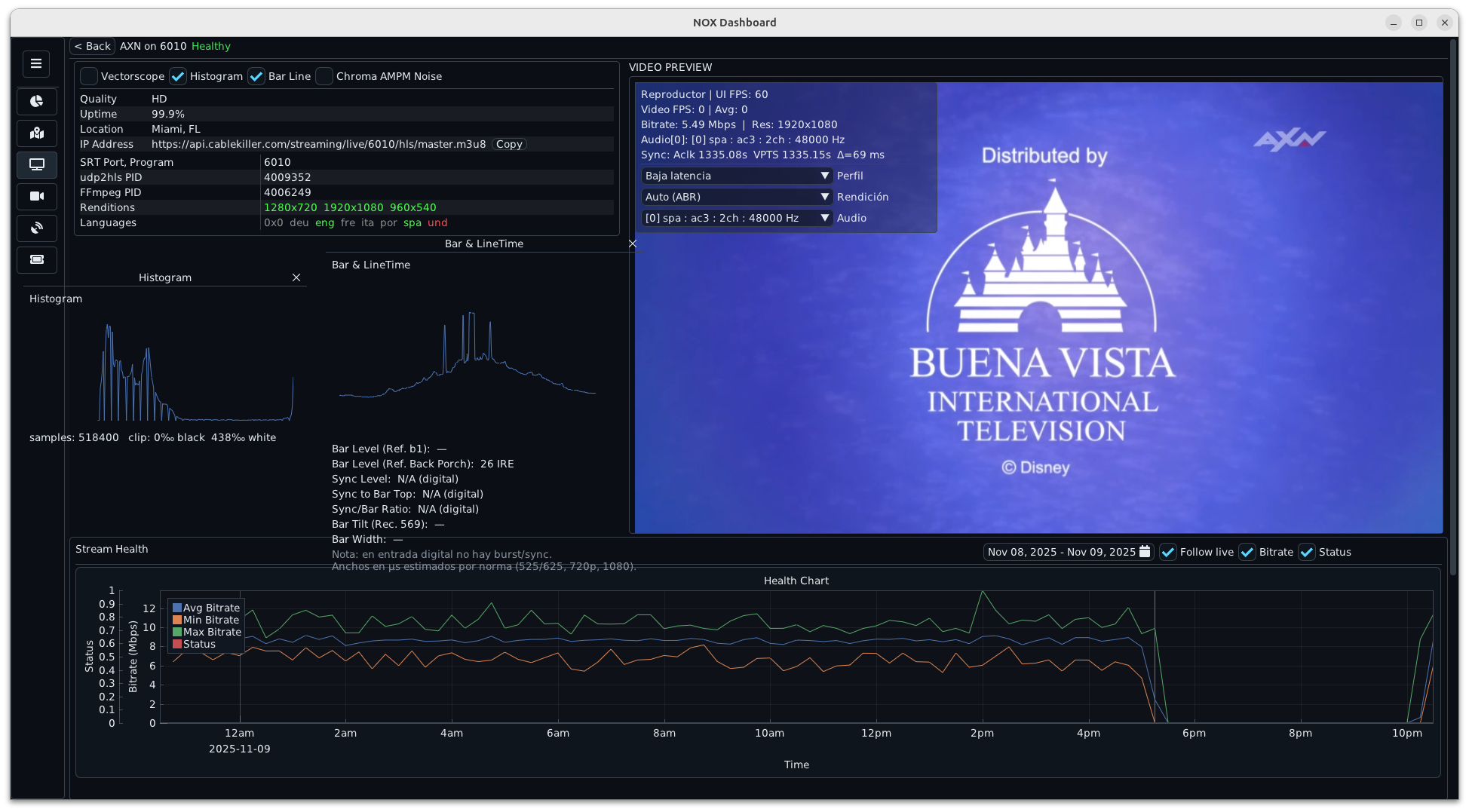Click the vertical scrollbar on the right

(x=1452, y=305)
